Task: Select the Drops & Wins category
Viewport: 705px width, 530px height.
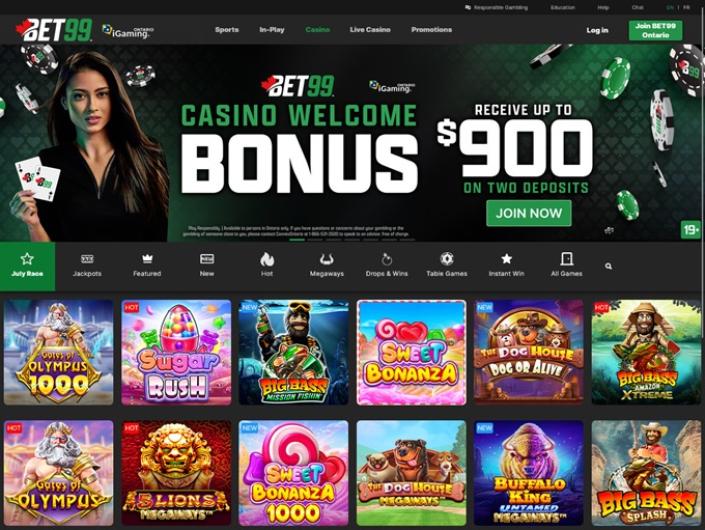Action: [387, 266]
